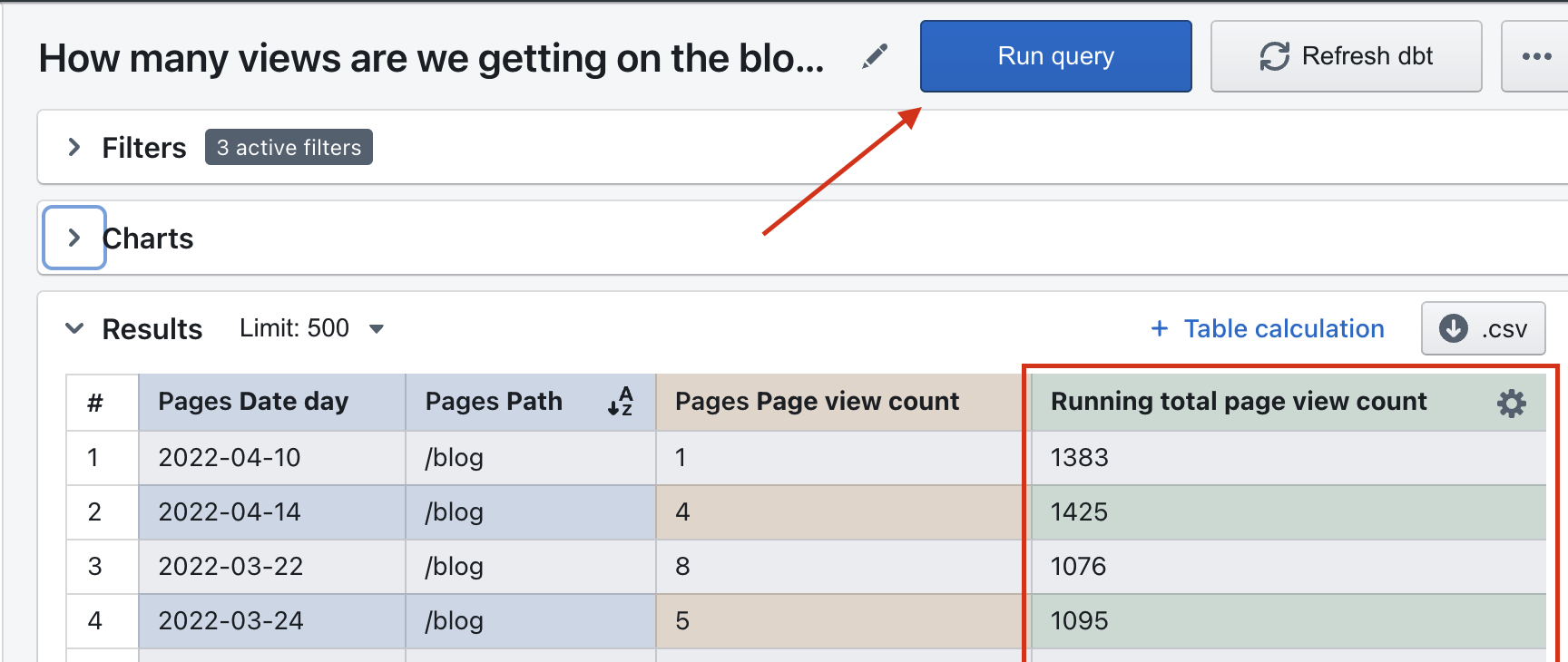This screenshot has height=662, width=1568.
Task: Click the 3 active filters badge
Action: [289, 147]
